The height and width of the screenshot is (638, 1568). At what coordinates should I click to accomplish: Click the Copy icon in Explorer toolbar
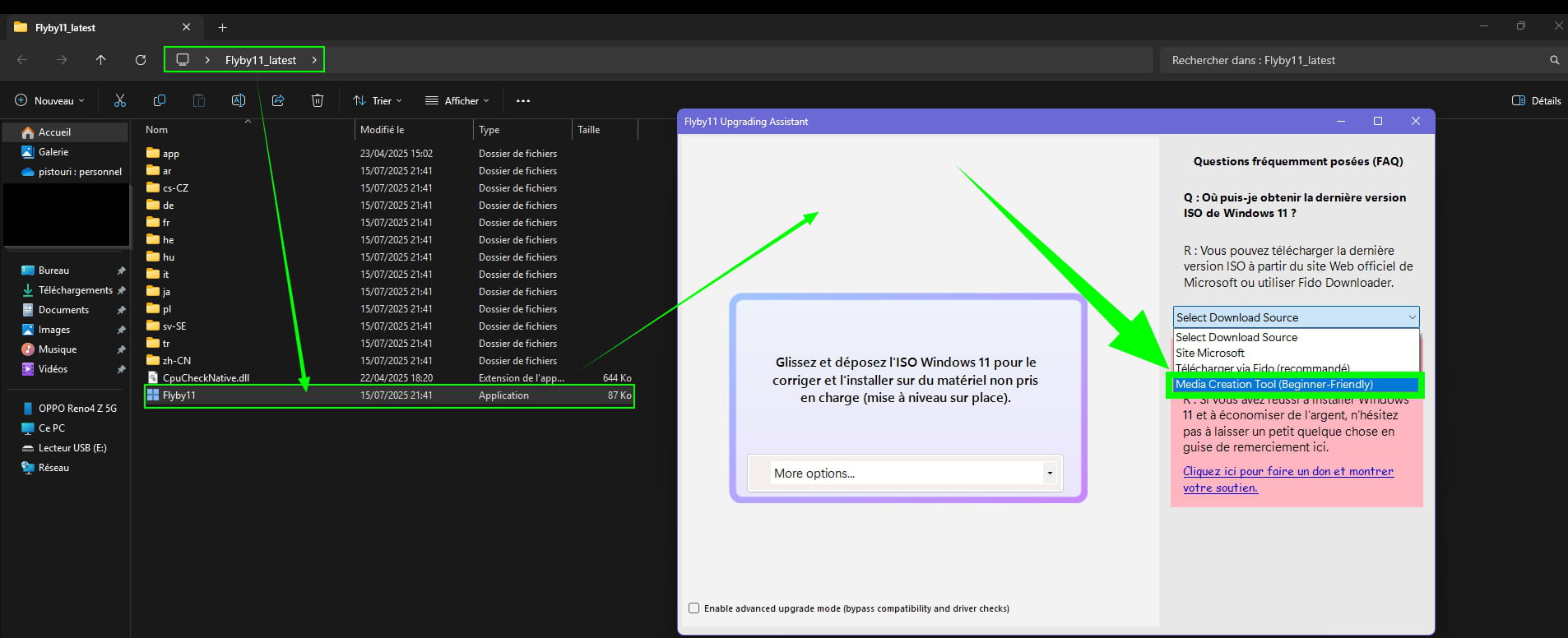pyautogui.click(x=160, y=100)
